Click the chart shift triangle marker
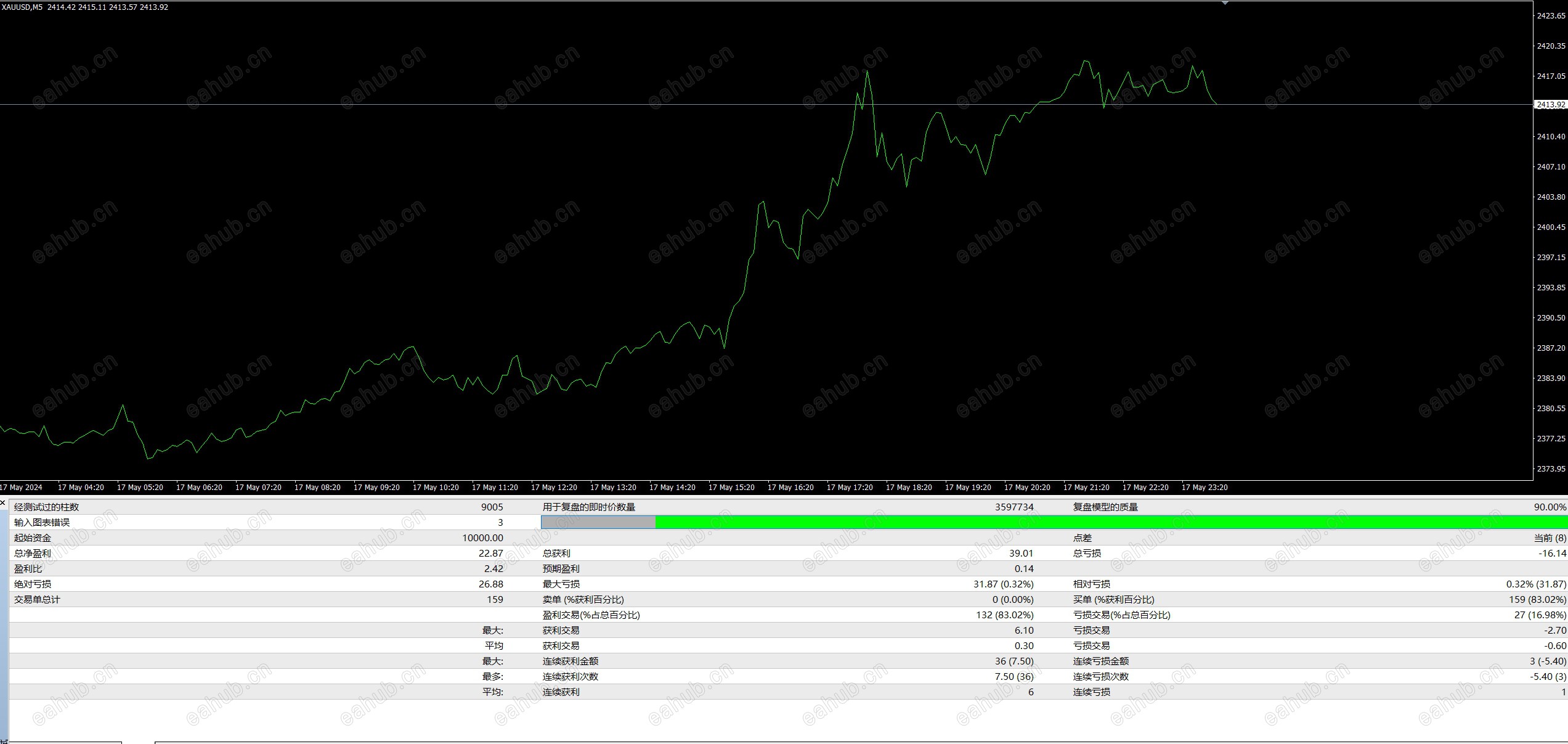This screenshot has height=744, width=1568. pyautogui.click(x=1225, y=3)
